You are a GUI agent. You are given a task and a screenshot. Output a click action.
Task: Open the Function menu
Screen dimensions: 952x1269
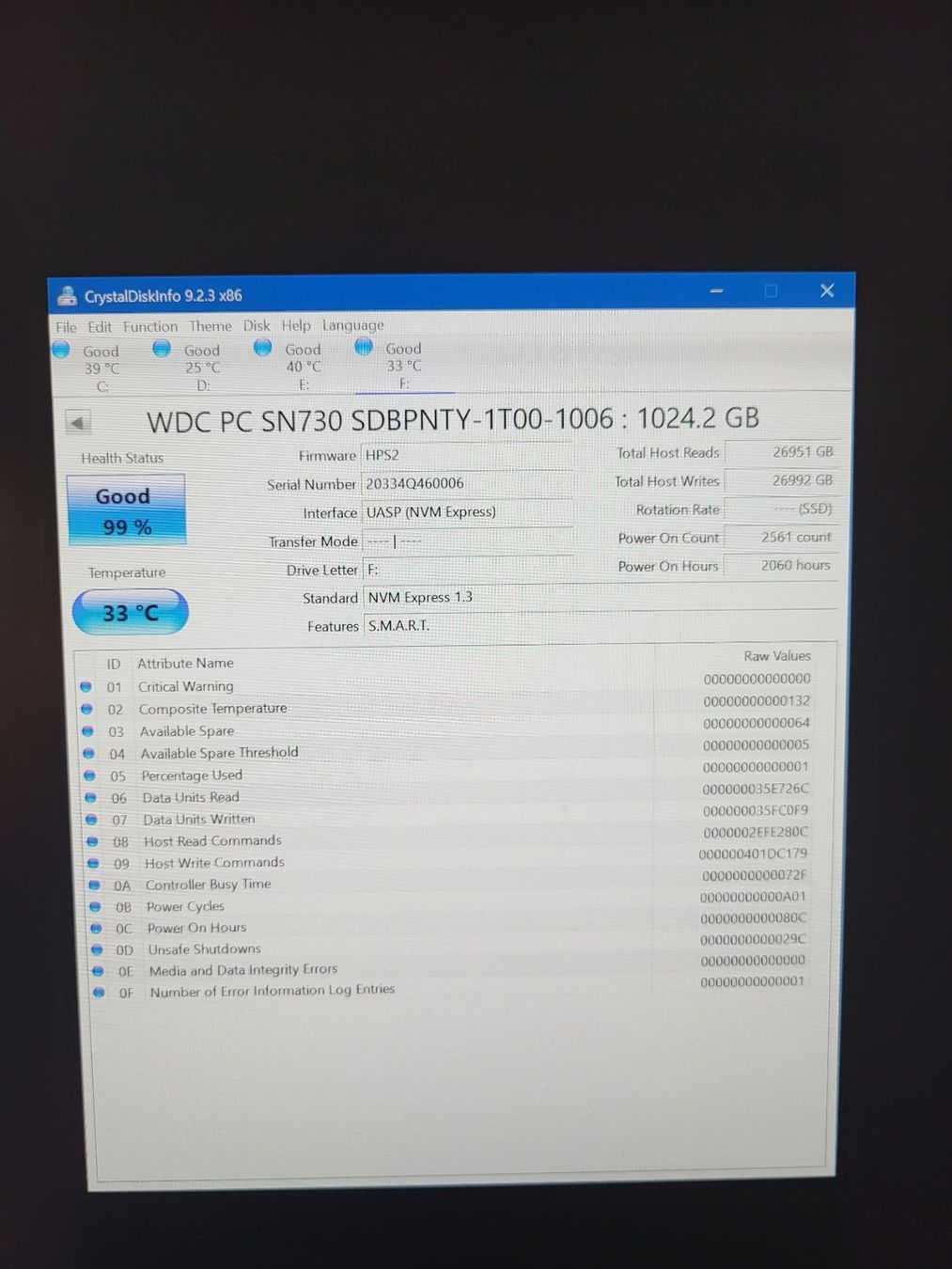click(x=150, y=326)
